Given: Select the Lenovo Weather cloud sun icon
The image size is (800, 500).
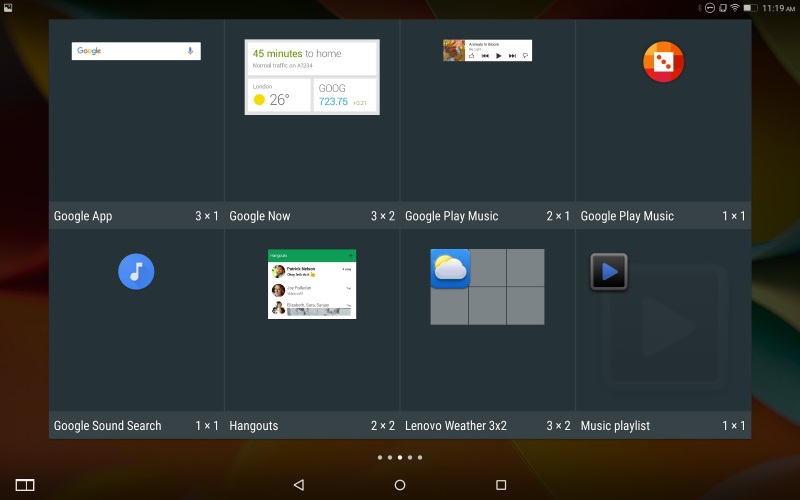Looking at the screenshot, I should pos(450,268).
